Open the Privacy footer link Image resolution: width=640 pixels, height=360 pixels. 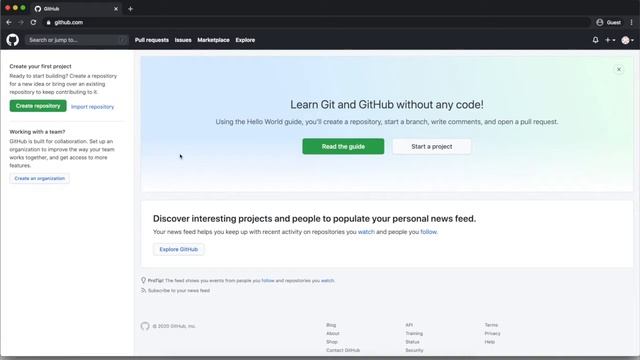pyautogui.click(x=493, y=333)
